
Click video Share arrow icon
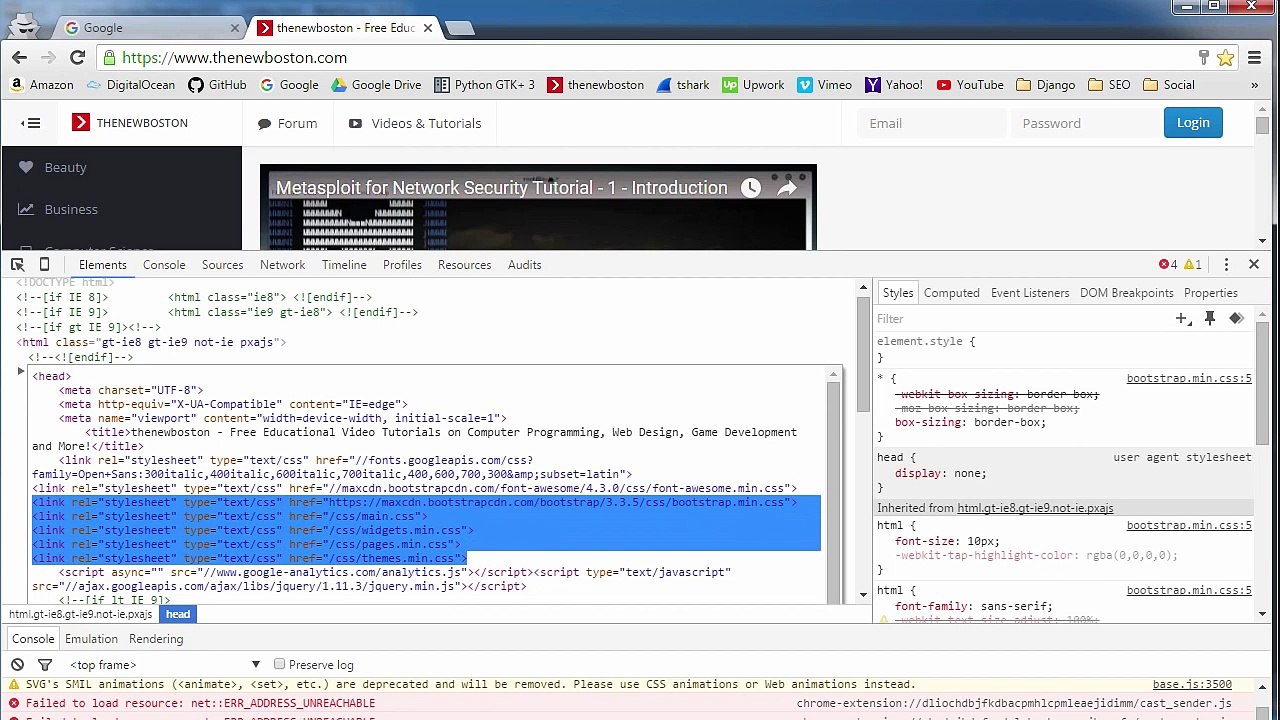click(x=788, y=187)
